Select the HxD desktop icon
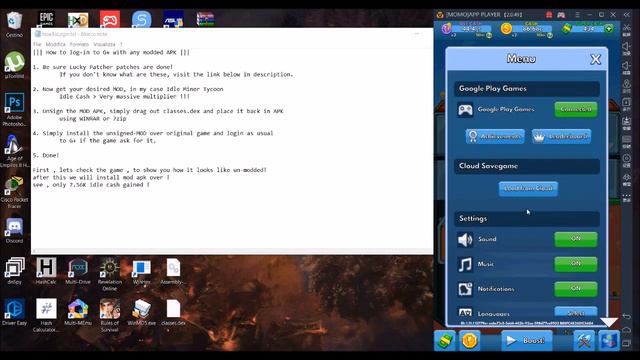640x360 pixels. pyautogui.click(x=78, y=19)
